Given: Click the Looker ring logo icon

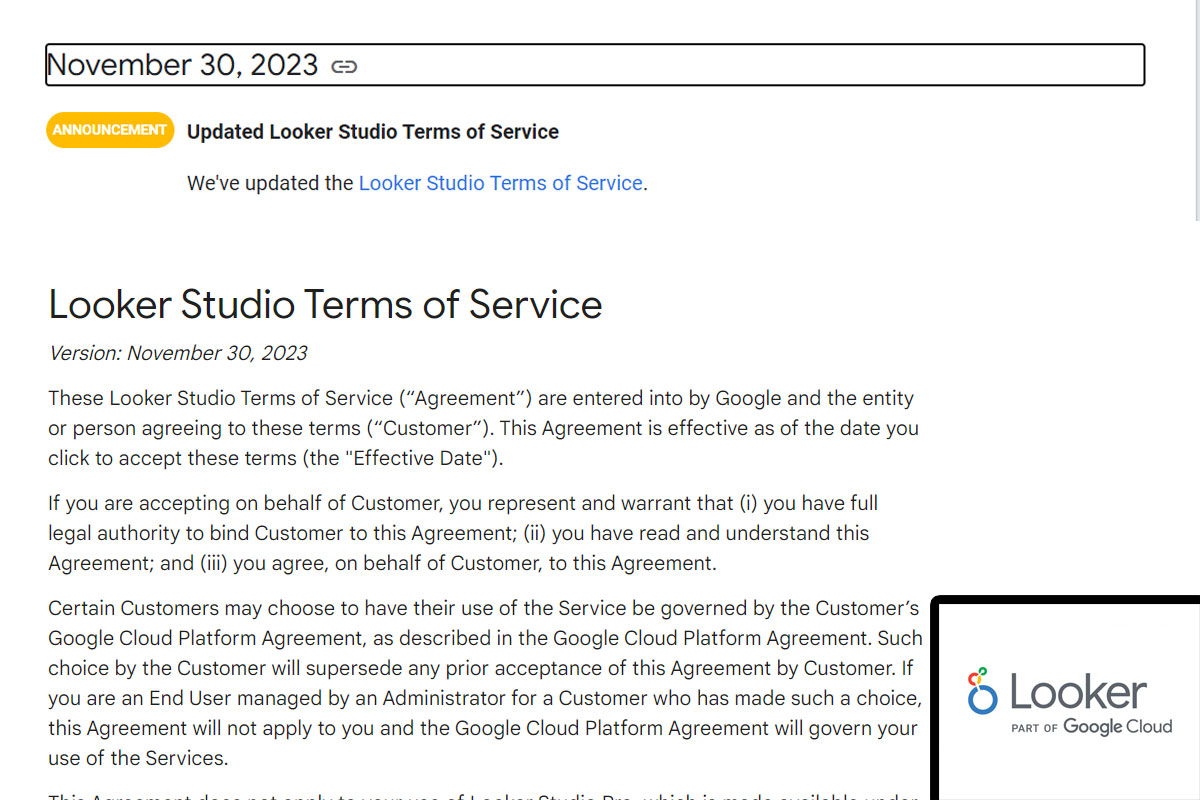Looking at the screenshot, I should [982, 691].
